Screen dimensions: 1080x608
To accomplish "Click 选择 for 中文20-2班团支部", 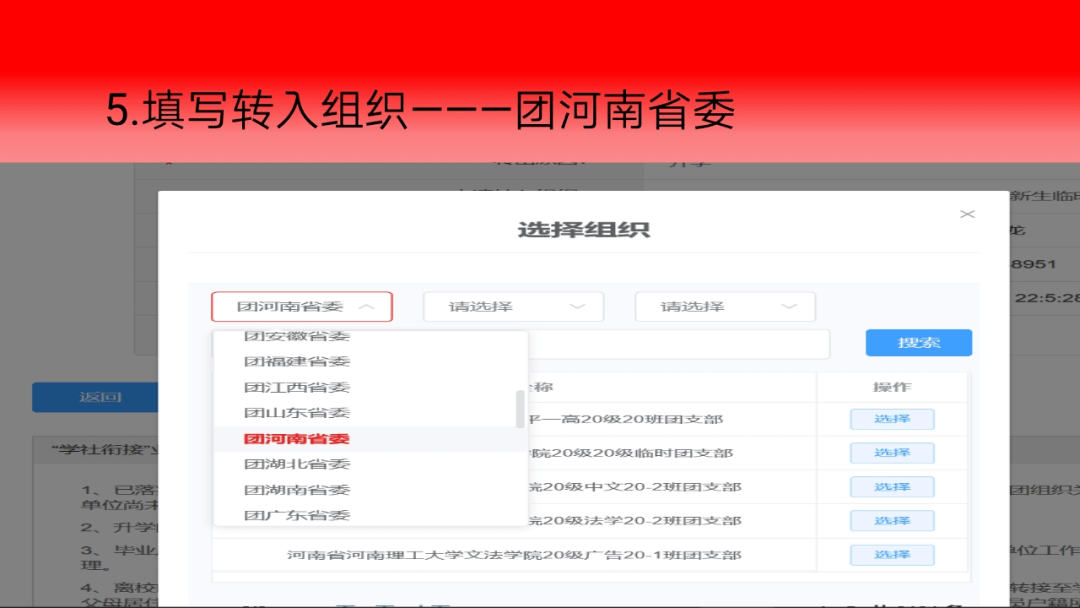I will click(x=892, y=487).
